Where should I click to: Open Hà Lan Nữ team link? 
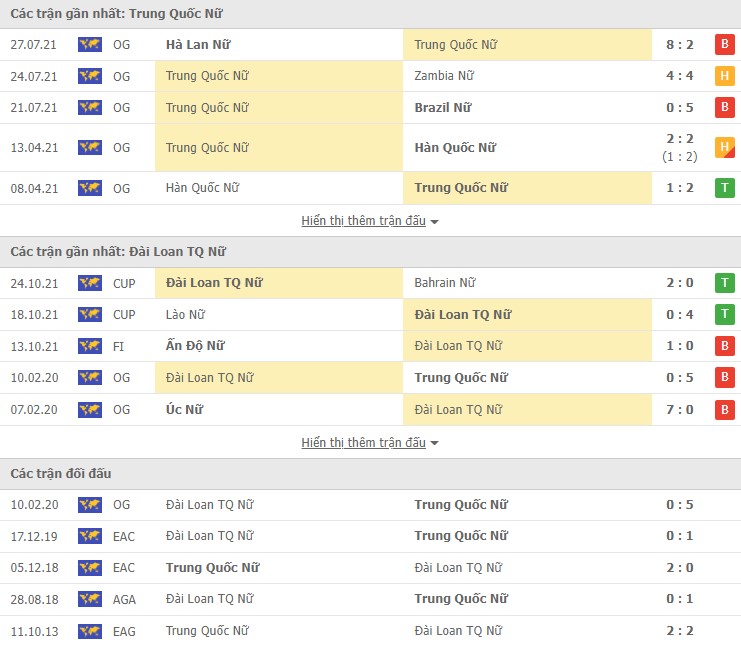[x=197, y=45]
